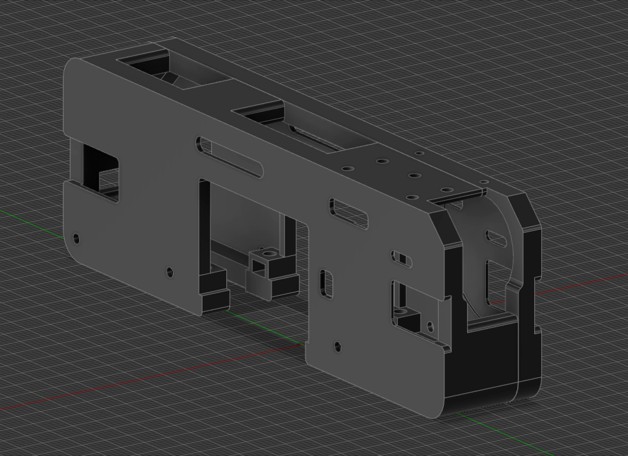Image resolution: width=628 pixels, height=456 pixels.
Task: Select the rectangular window at the plate's left end
Action: 101,173
